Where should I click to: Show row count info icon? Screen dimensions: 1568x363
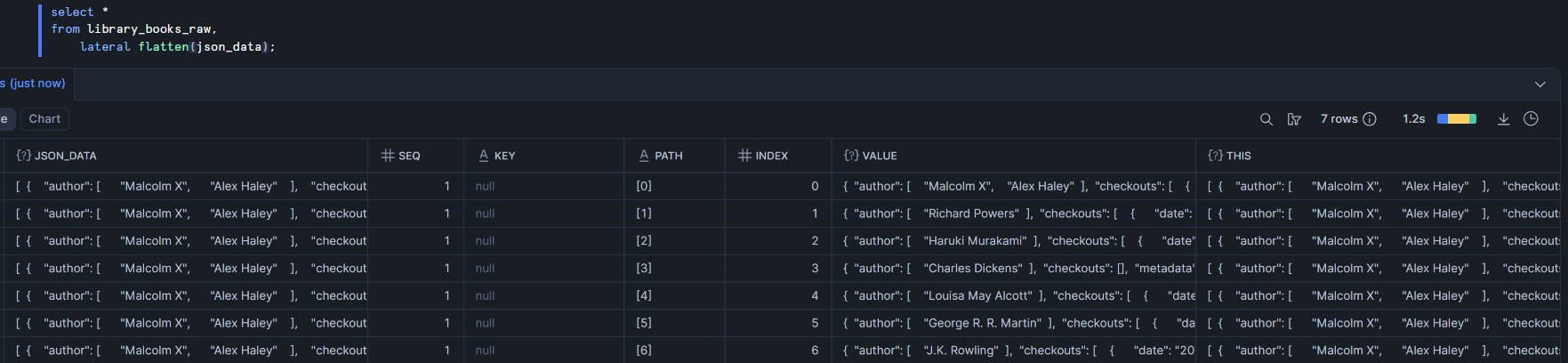(1370, 119)
